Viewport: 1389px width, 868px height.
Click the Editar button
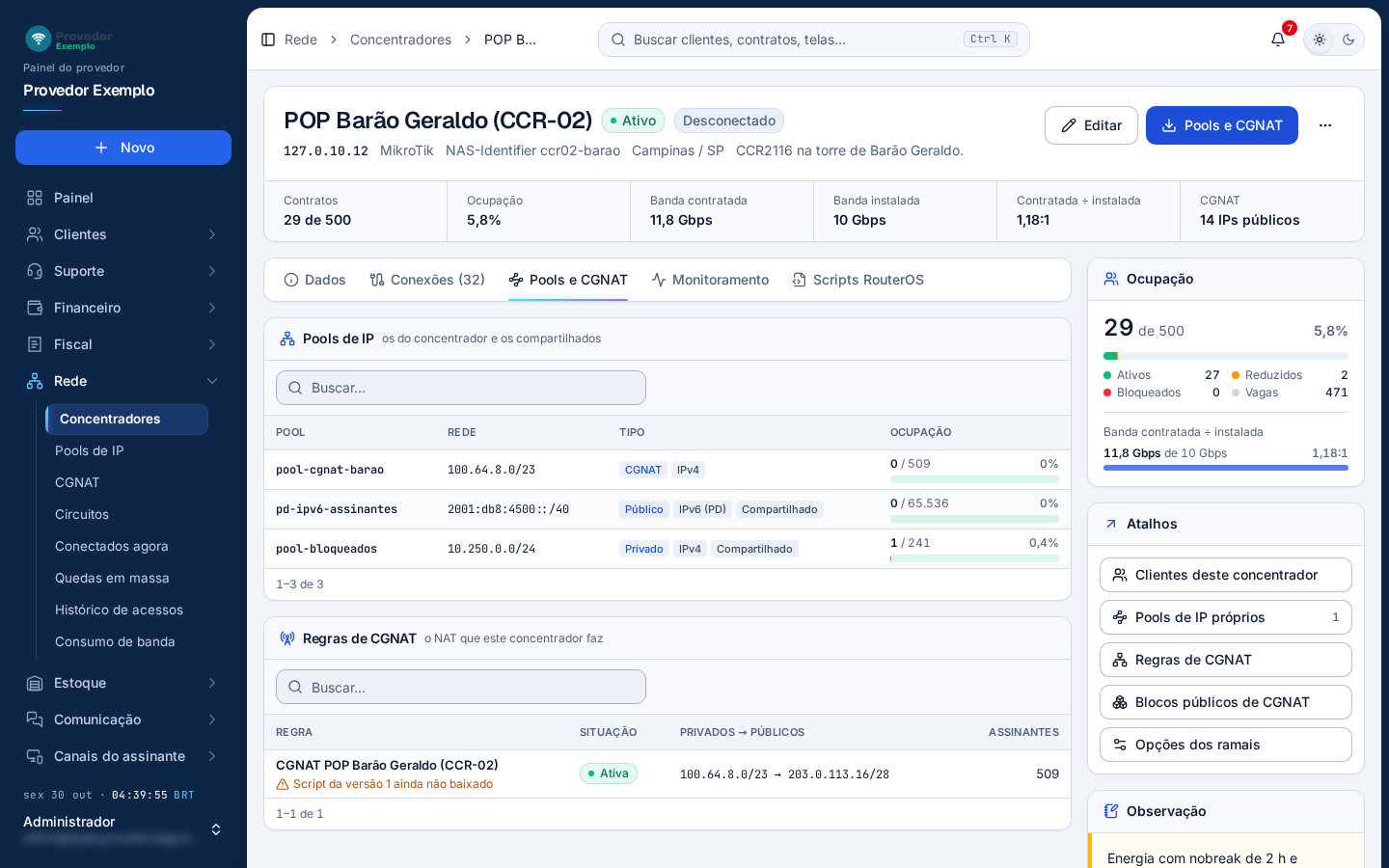1091,125
